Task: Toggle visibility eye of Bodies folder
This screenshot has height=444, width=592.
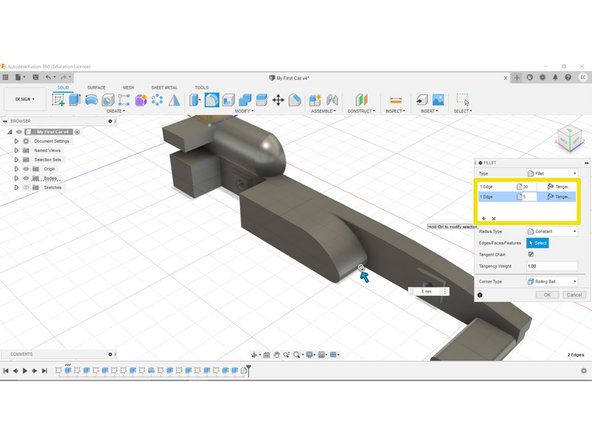Action: pos(26,178)
